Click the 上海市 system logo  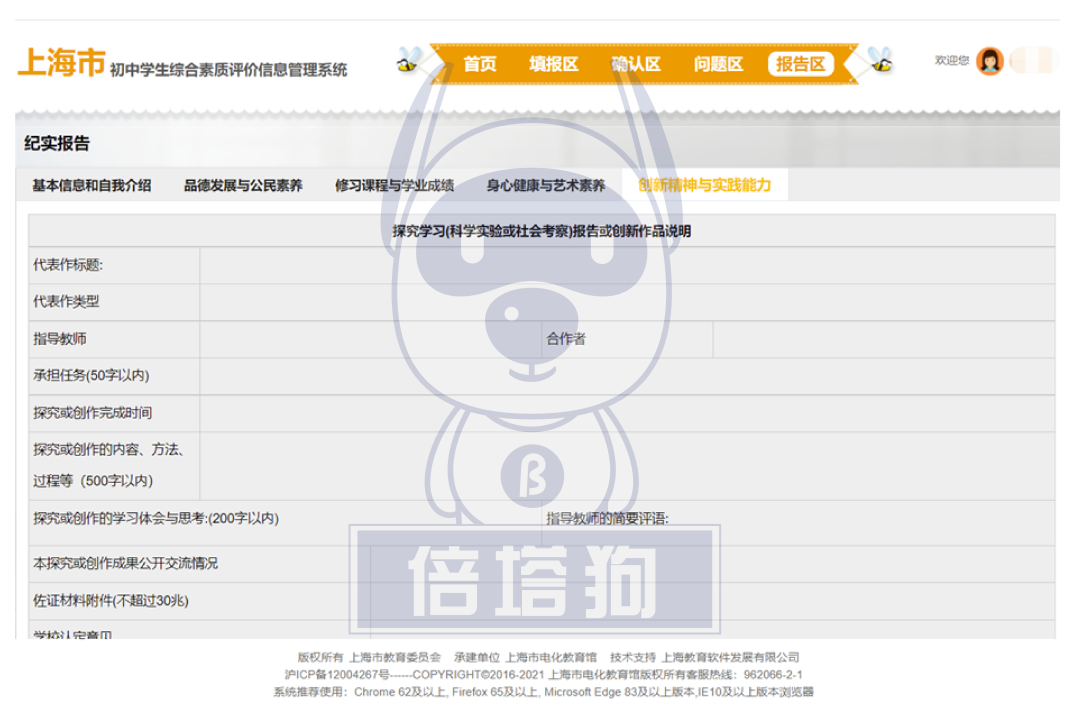coord(61,64)
